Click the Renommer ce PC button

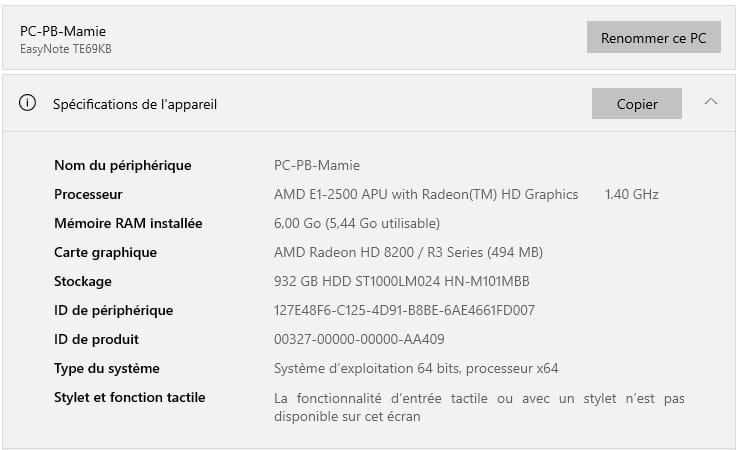(653, 38)
